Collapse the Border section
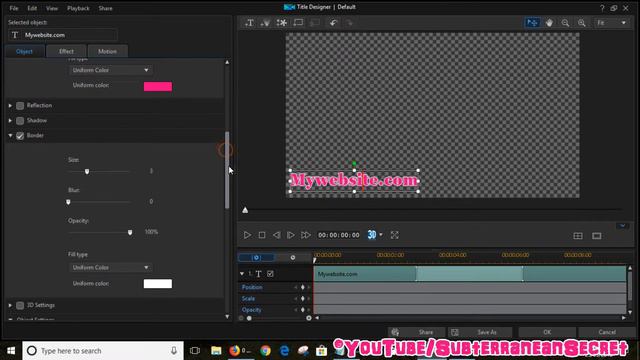The width and height of the screenshot is (640, 360). (10, 136)
